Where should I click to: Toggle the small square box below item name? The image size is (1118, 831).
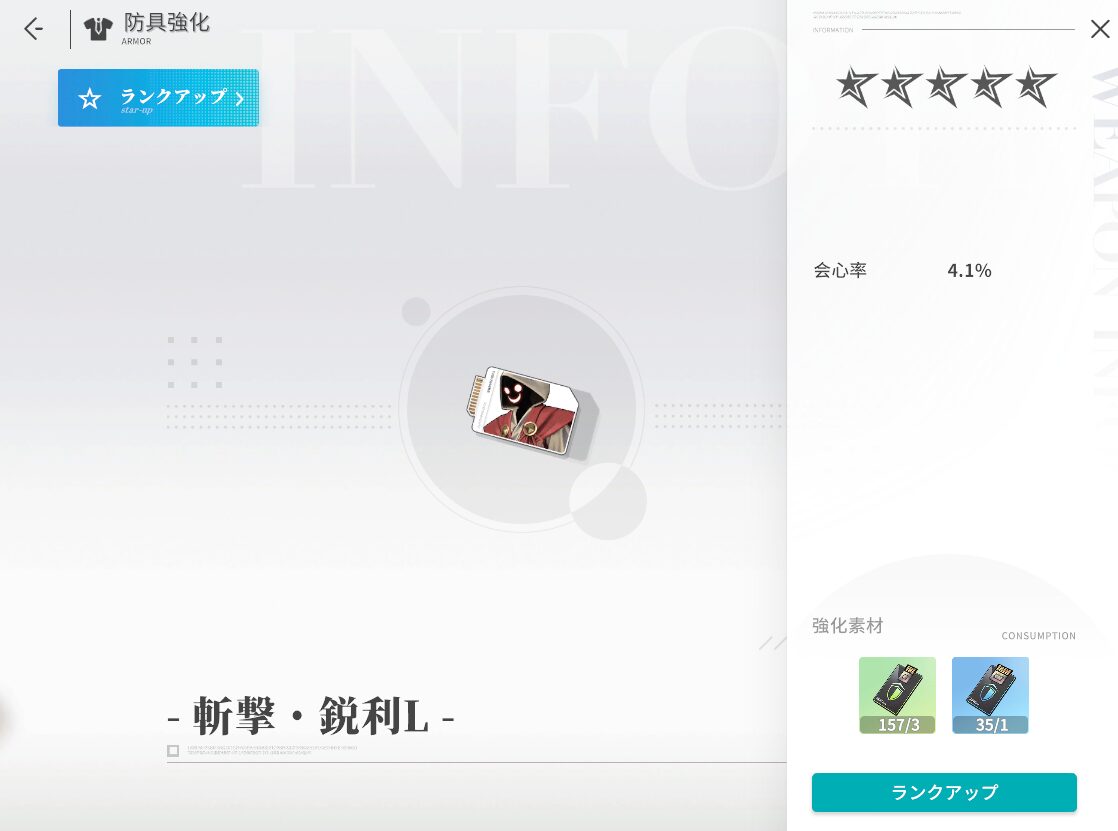click(173, 750)
